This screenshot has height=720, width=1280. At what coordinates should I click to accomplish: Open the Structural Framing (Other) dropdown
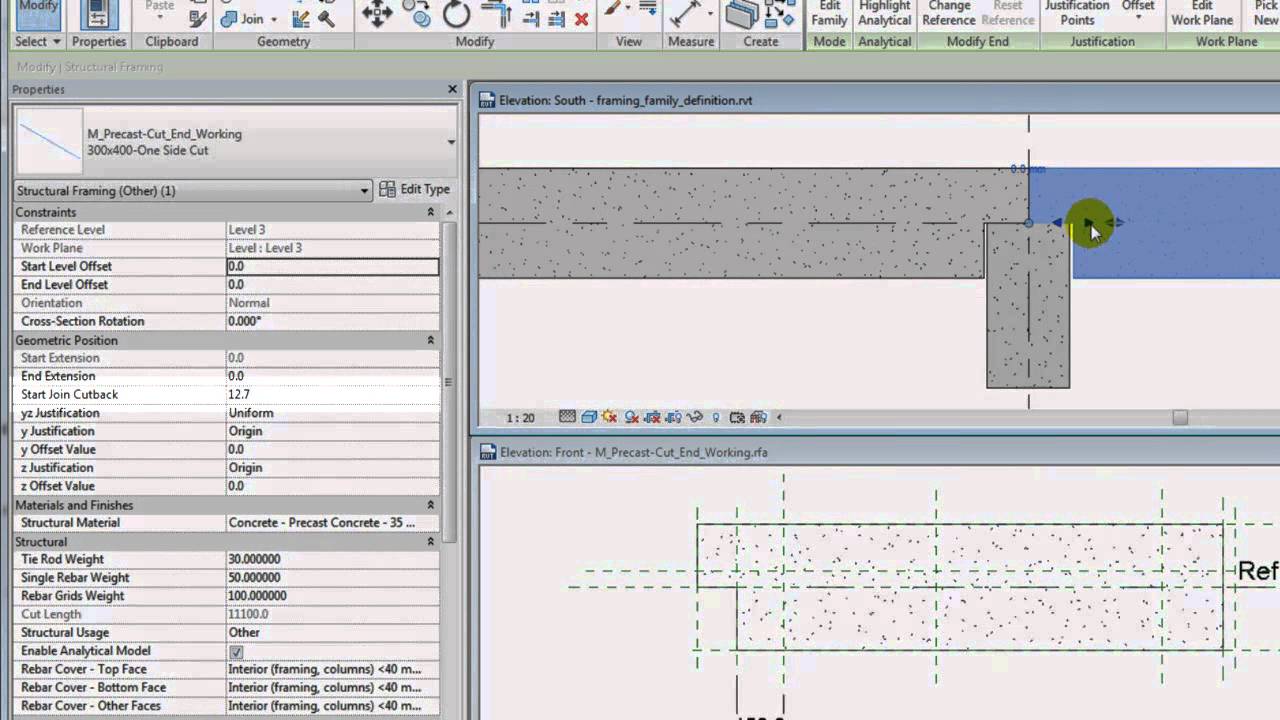click(364, 190)
